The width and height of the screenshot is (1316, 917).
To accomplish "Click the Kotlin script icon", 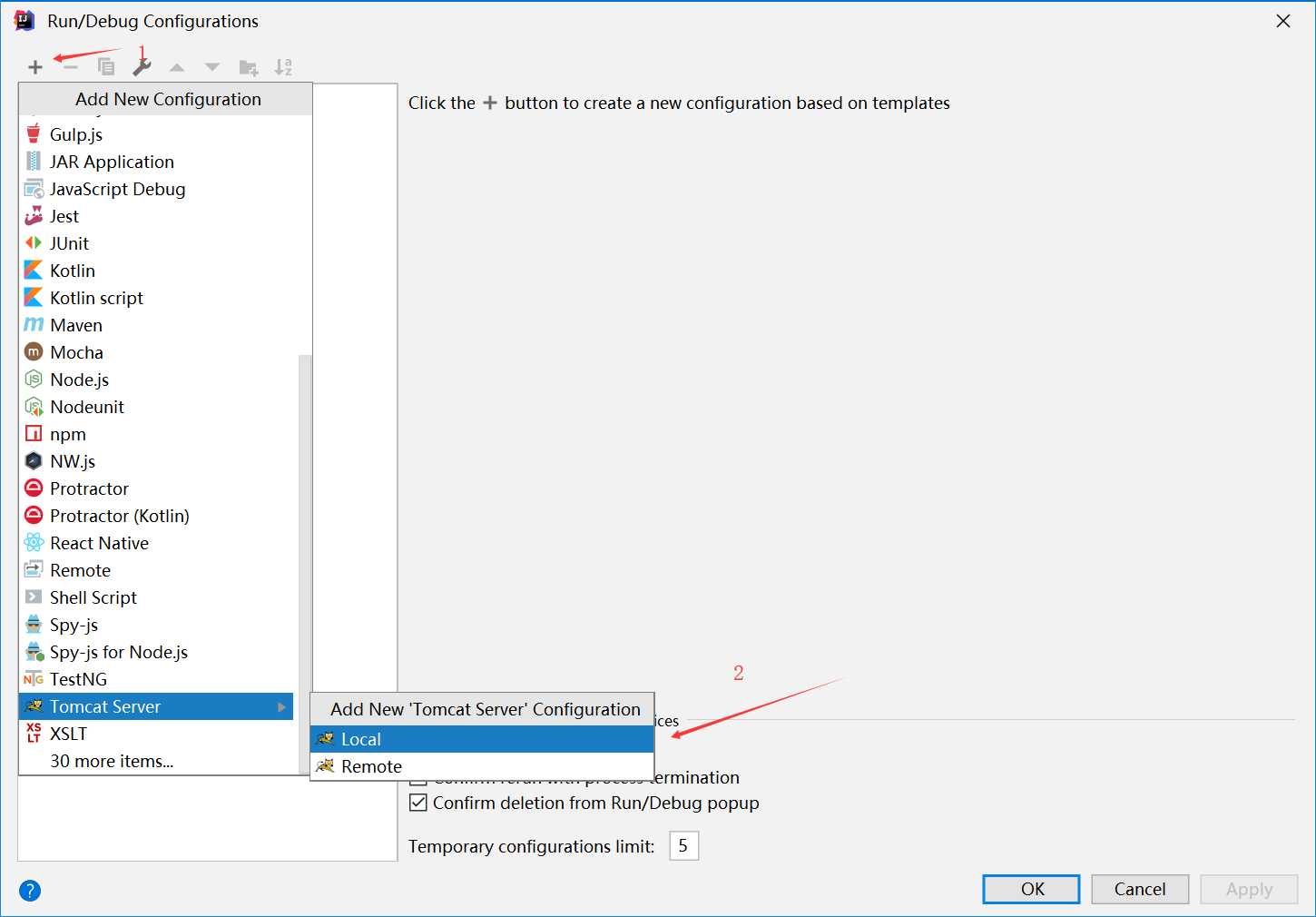I will pos(34,298).
